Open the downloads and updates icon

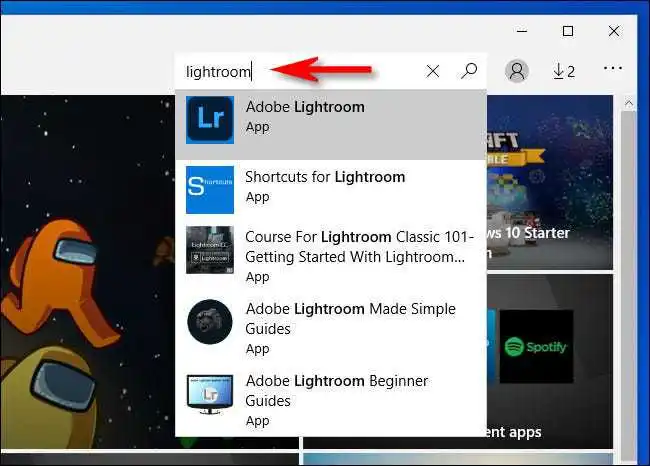(564, 71)
